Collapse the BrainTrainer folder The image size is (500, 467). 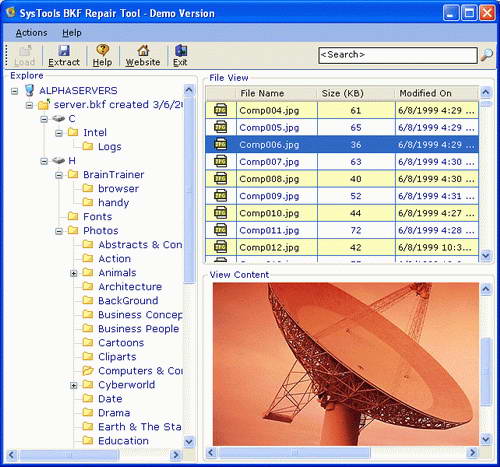click(59, 175)
